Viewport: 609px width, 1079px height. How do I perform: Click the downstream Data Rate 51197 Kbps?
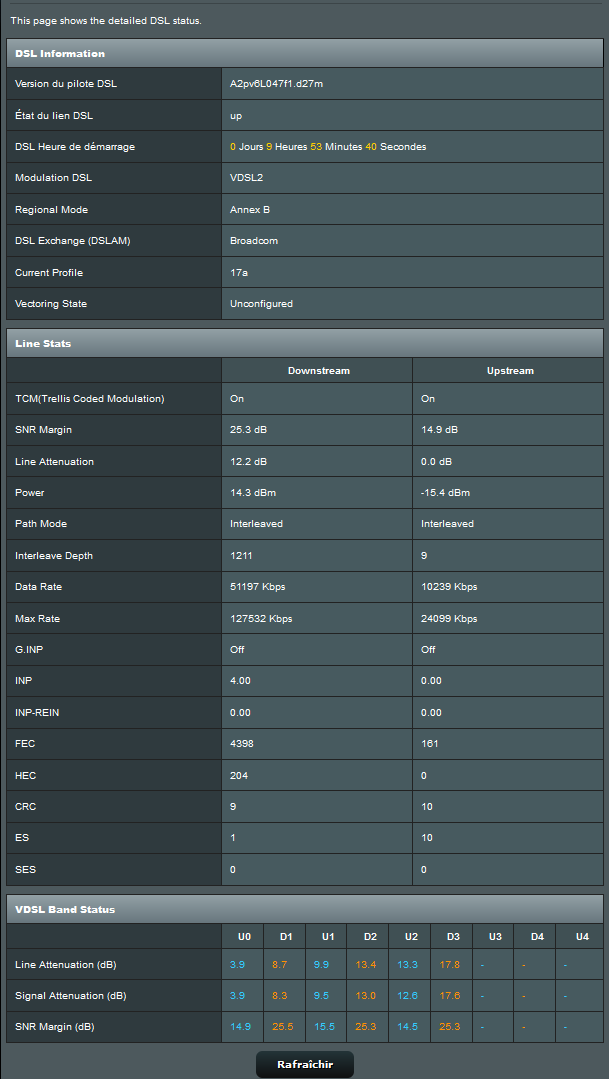[x=257, y=587]
